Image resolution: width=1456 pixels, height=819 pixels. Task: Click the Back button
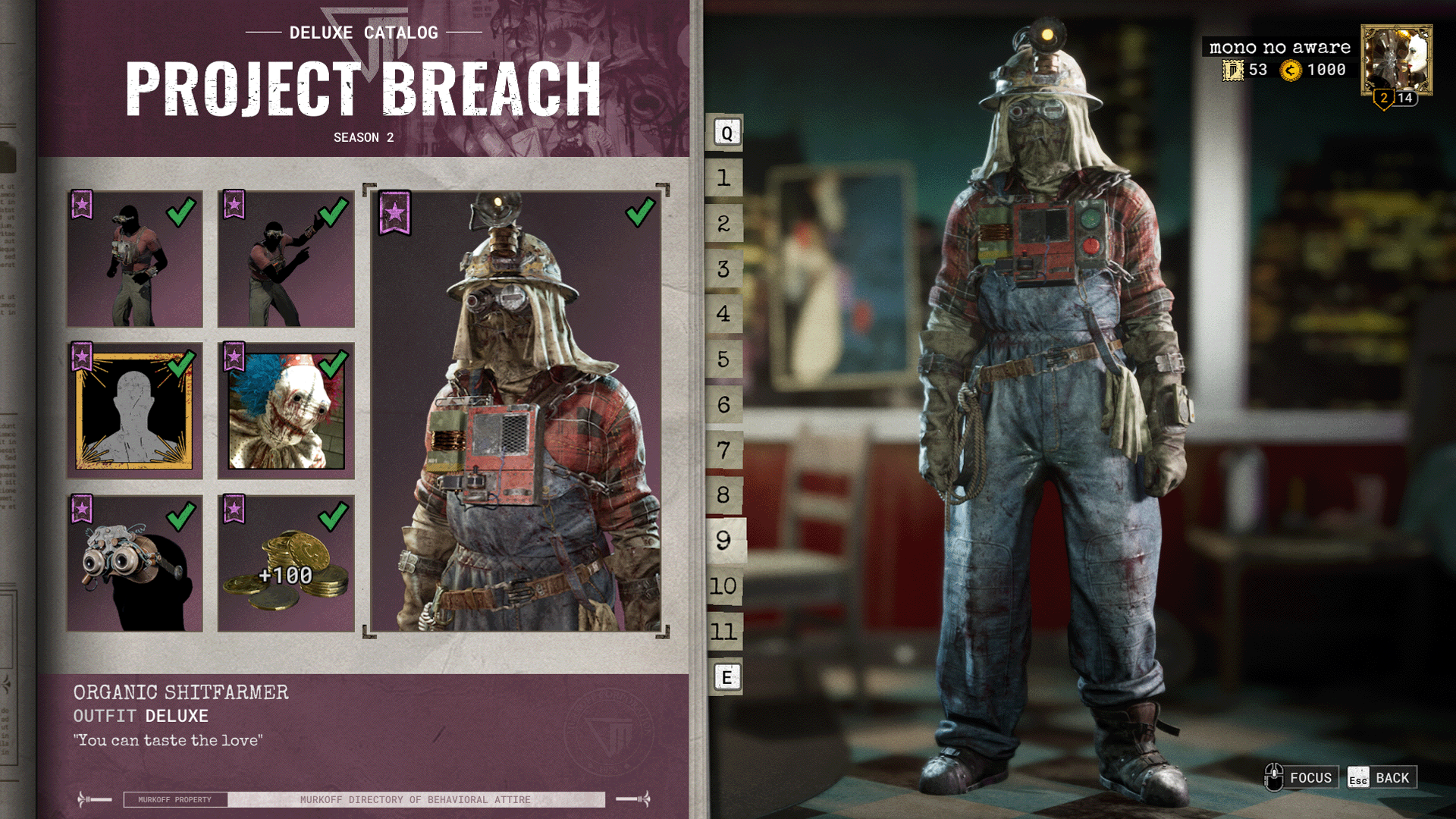(x=1382, y=778)
